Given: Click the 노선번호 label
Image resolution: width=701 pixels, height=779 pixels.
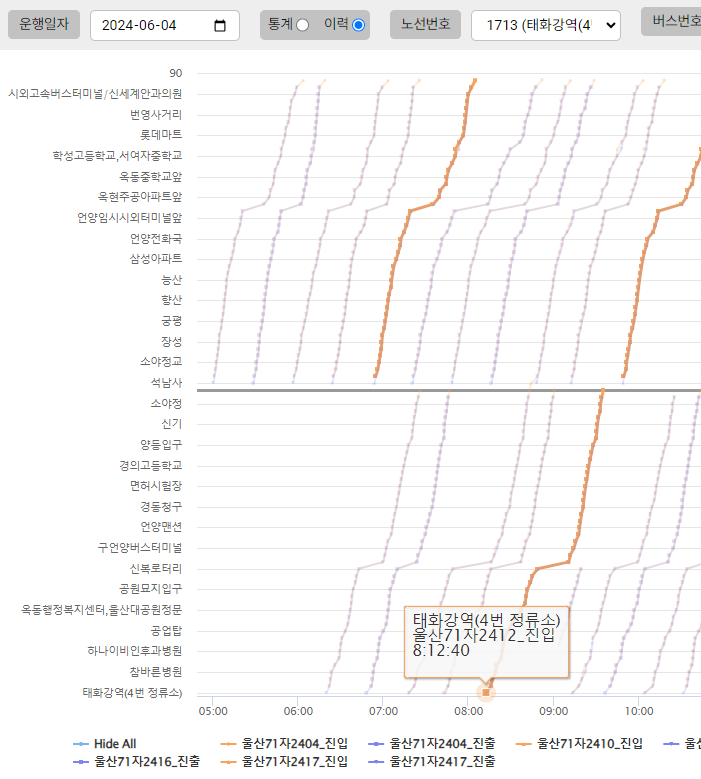Looking at the screenshot, I should (424, 25).
